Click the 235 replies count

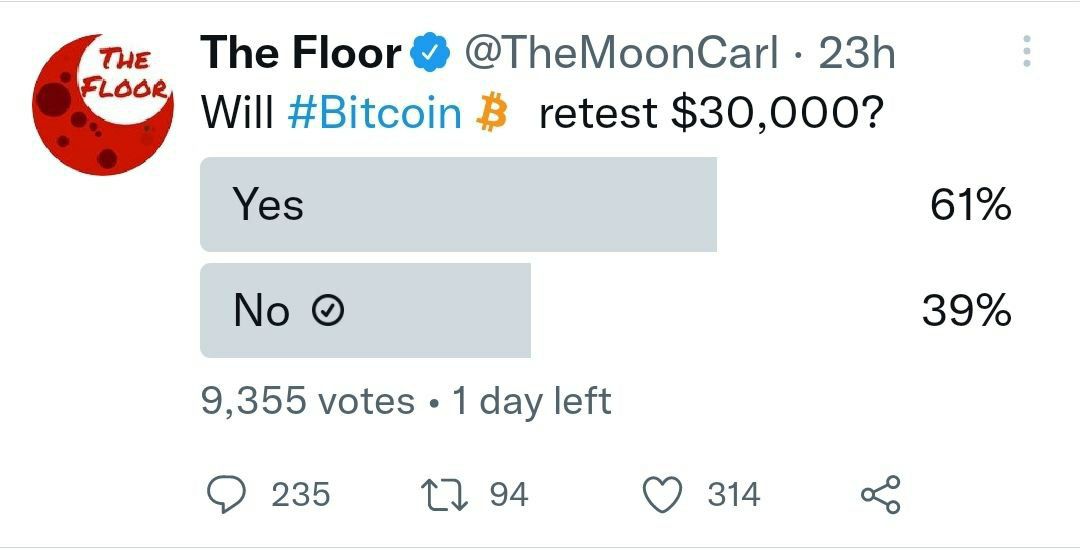point(300,494)
